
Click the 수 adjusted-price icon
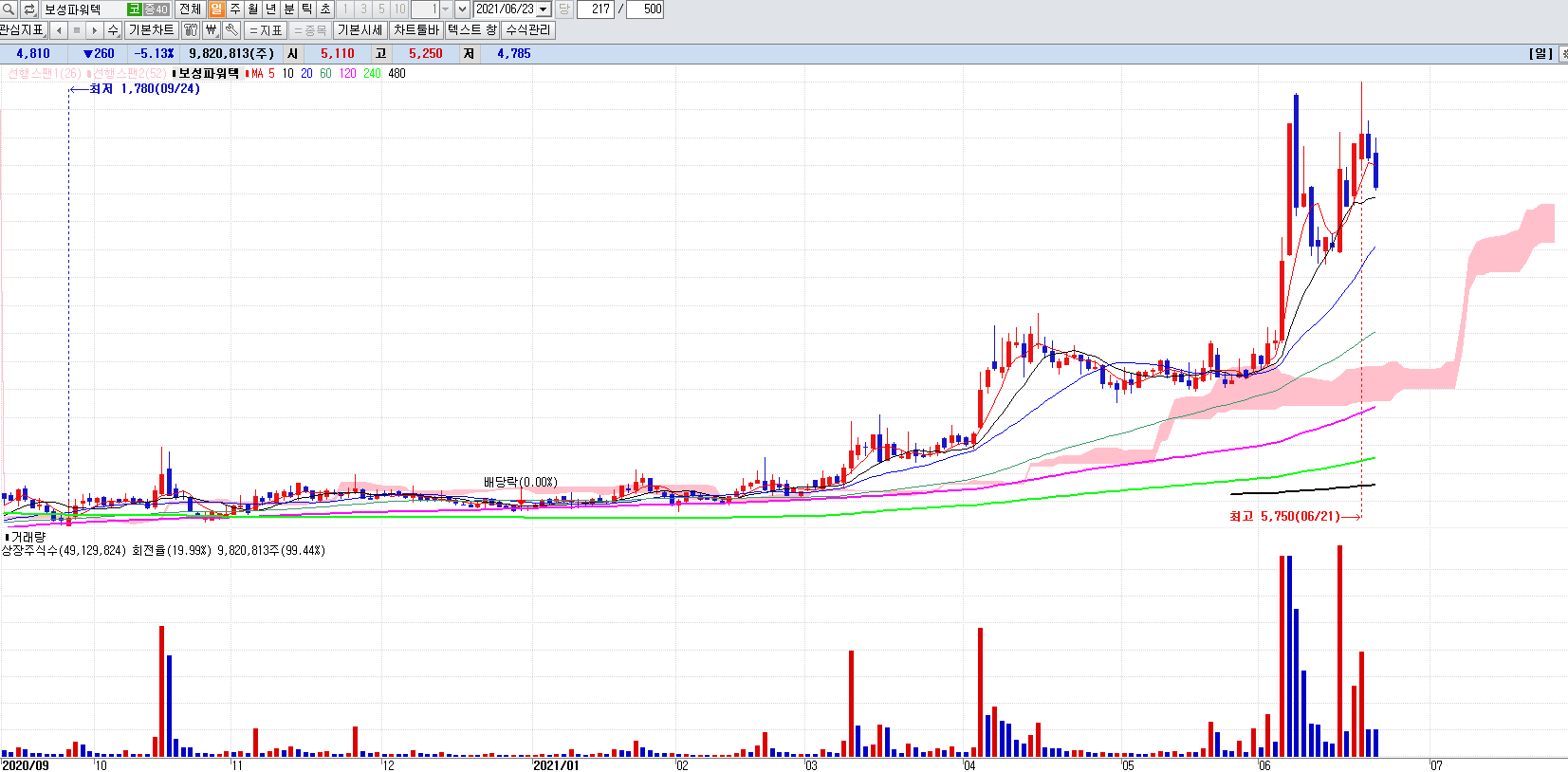pyautogui.click(x=113, y=30)
